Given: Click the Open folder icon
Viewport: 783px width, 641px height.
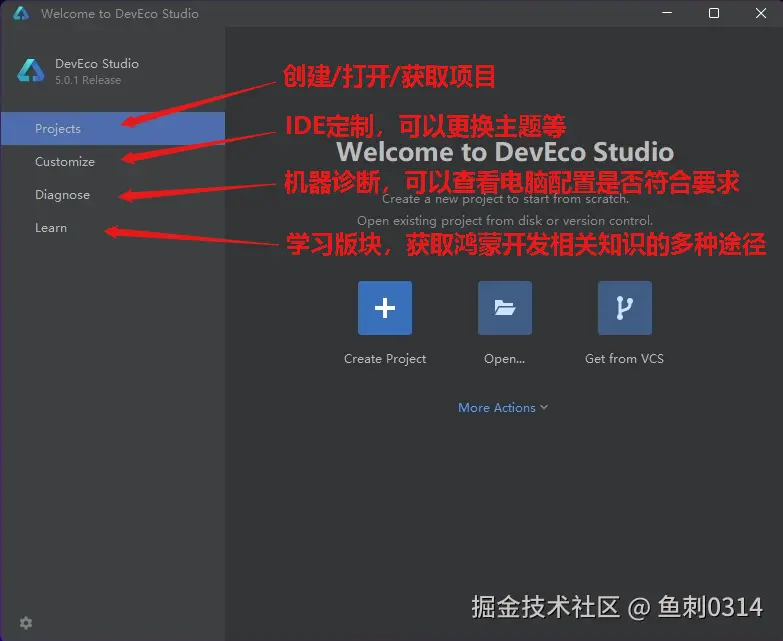Looking at the screenshot, I should tap(504, 308).
